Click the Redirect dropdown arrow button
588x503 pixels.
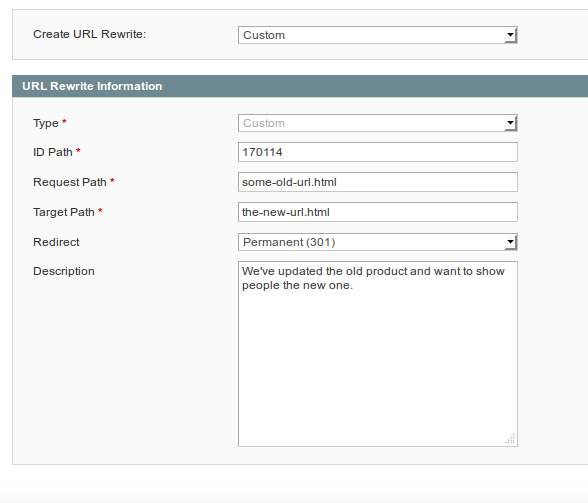coord(510,242)
